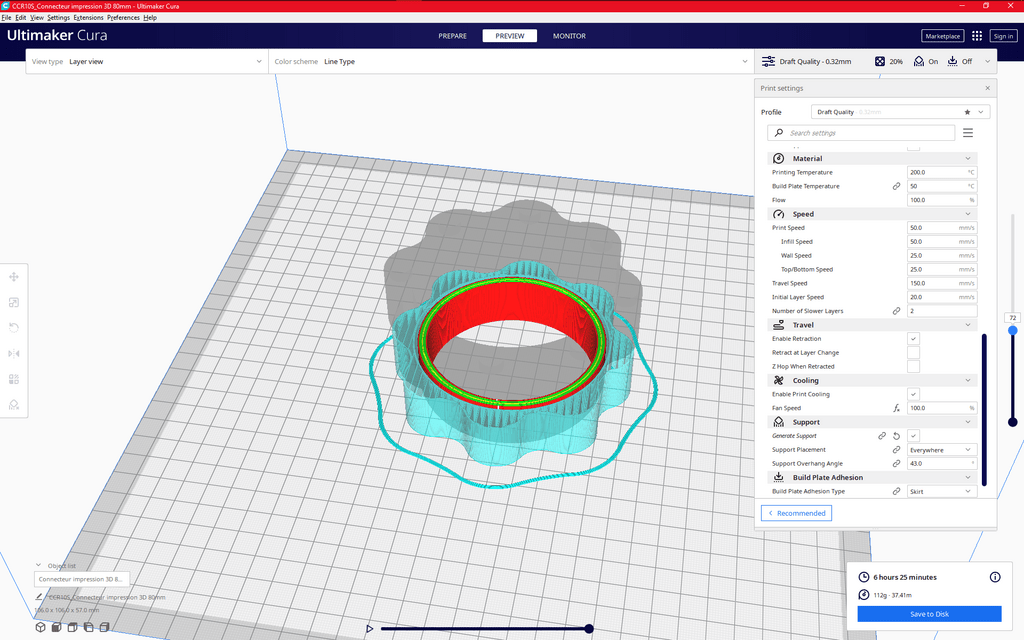Switch to right side view cube icon
Image resolution: width=1024 pixels, height=640 pixels.
click(x=104, y=628)
